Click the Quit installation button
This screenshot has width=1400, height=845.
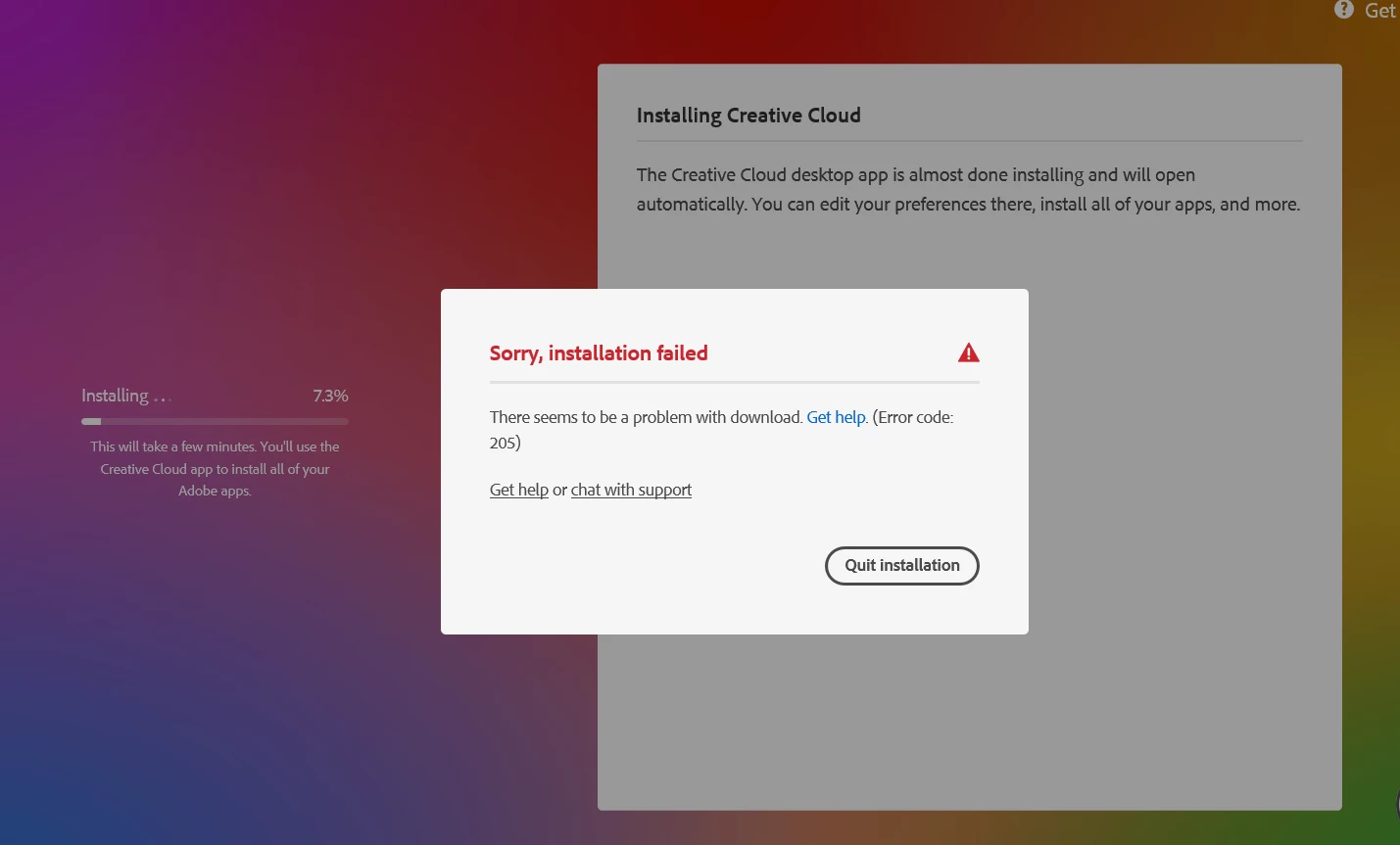902,566
